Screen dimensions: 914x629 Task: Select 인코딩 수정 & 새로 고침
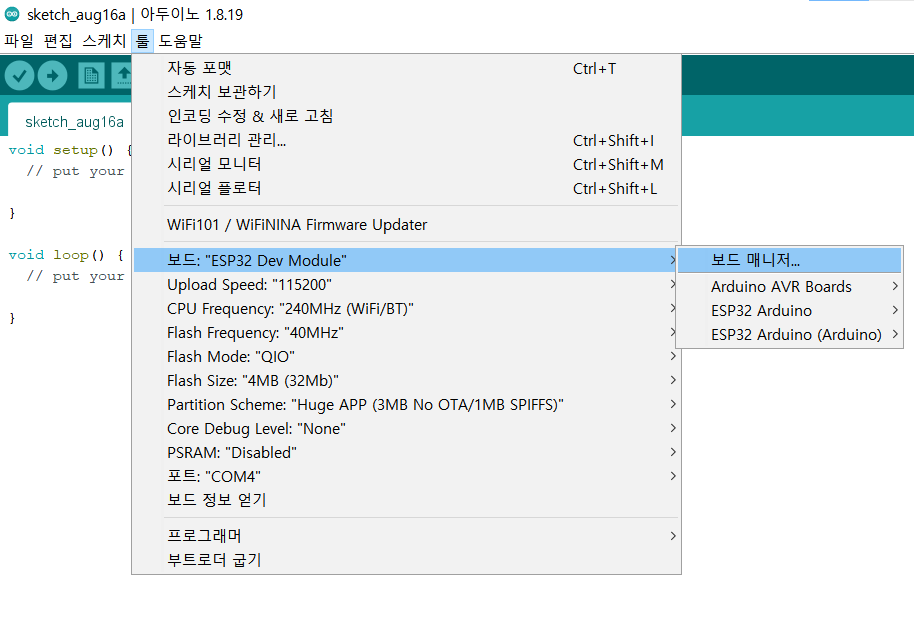point(407,116)
